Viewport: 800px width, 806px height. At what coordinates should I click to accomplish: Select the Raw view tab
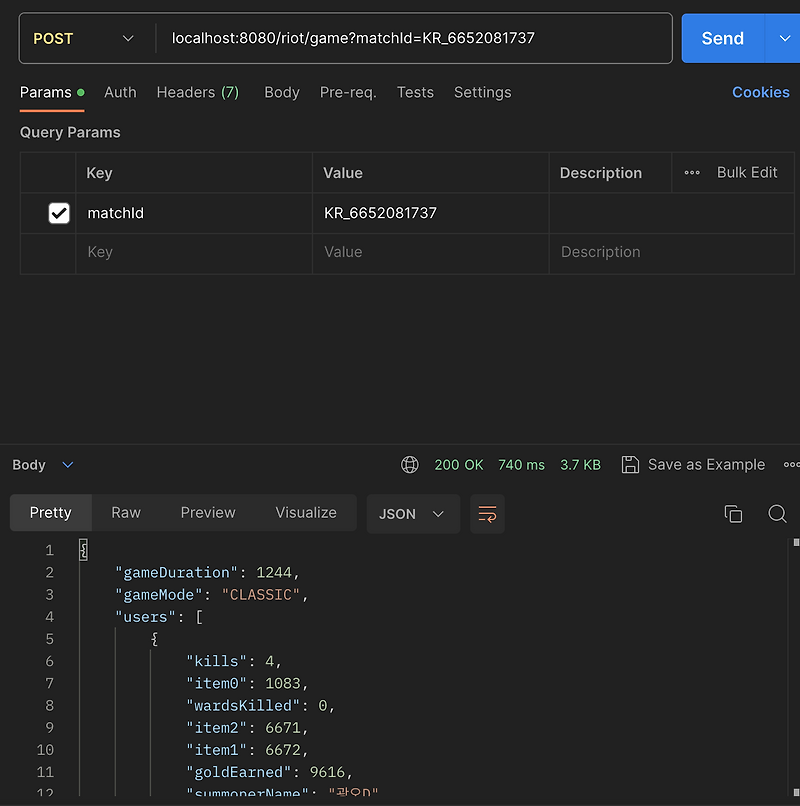coord(126,512)
